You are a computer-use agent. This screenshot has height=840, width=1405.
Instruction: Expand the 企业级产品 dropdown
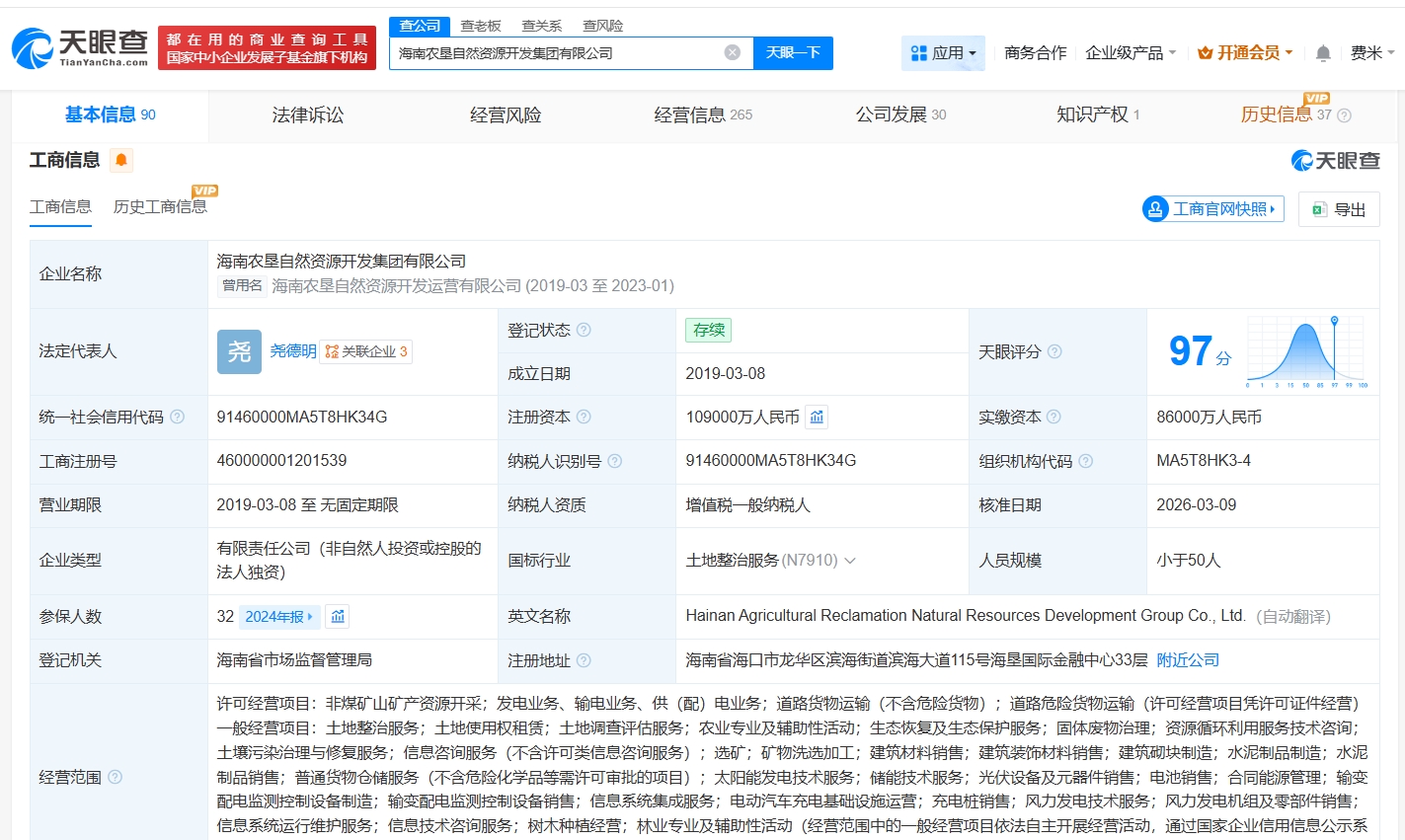[x=1131, y=53]
